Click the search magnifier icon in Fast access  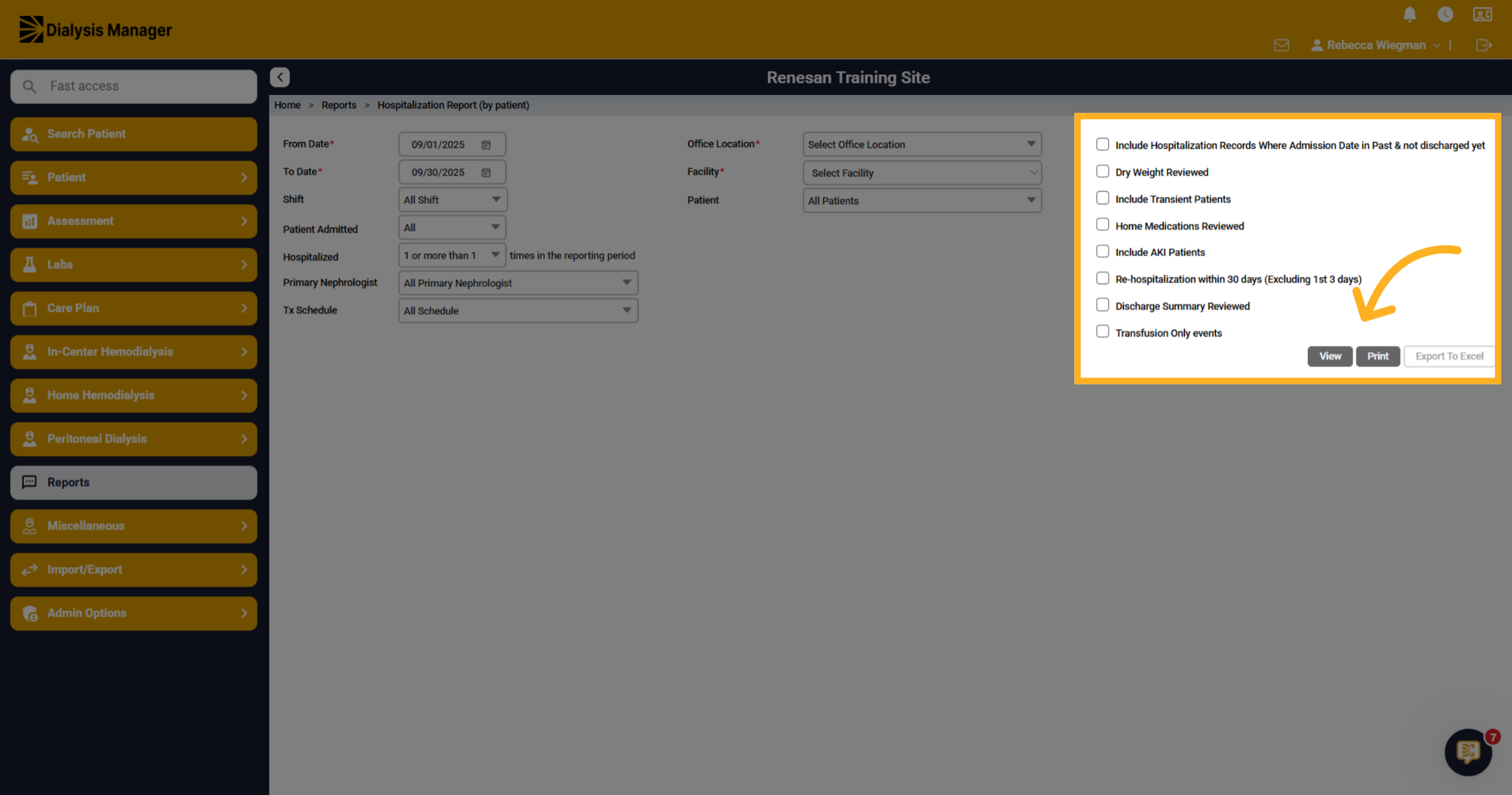click(30, 86)
